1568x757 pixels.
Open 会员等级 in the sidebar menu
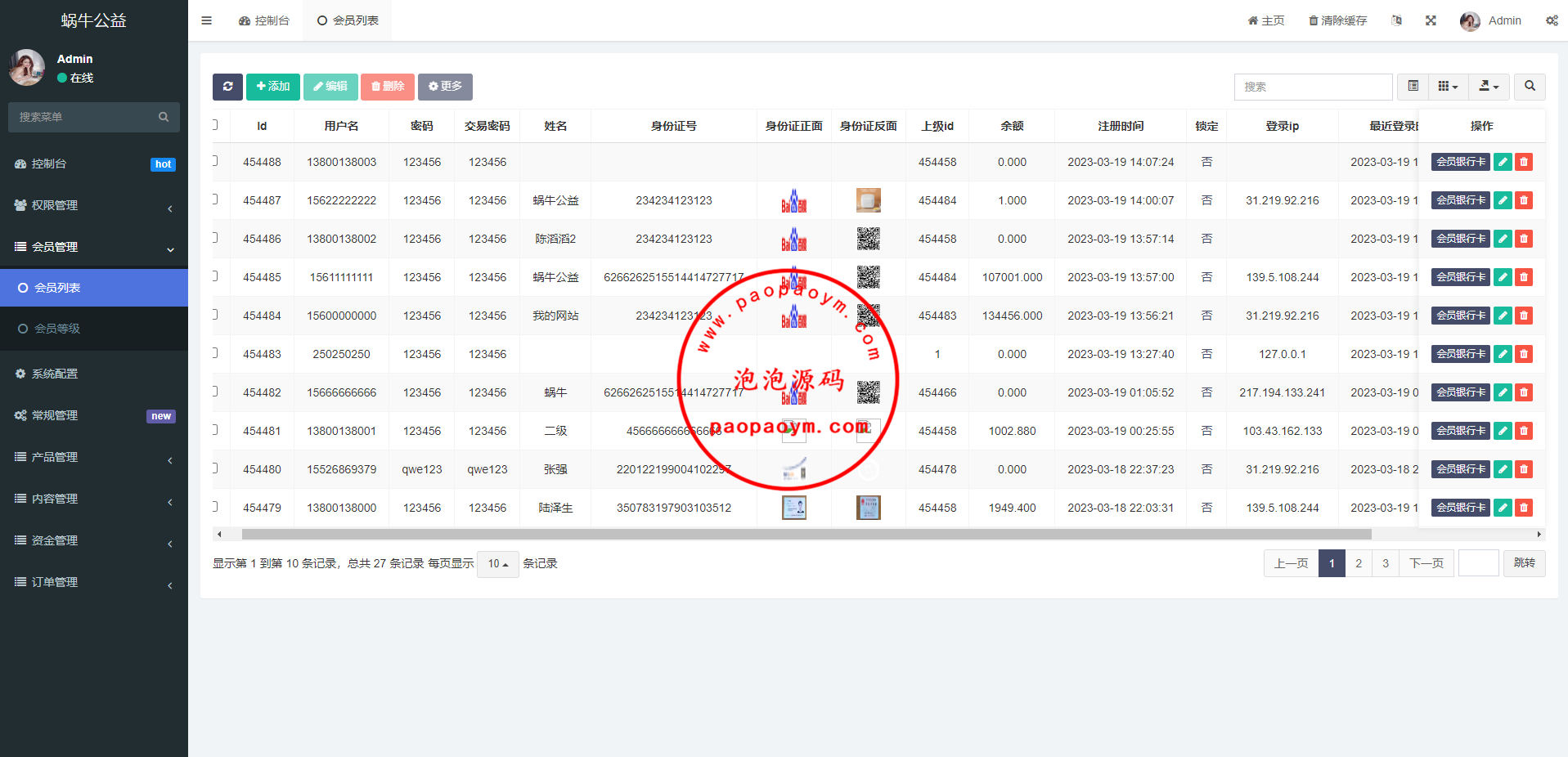57,329
